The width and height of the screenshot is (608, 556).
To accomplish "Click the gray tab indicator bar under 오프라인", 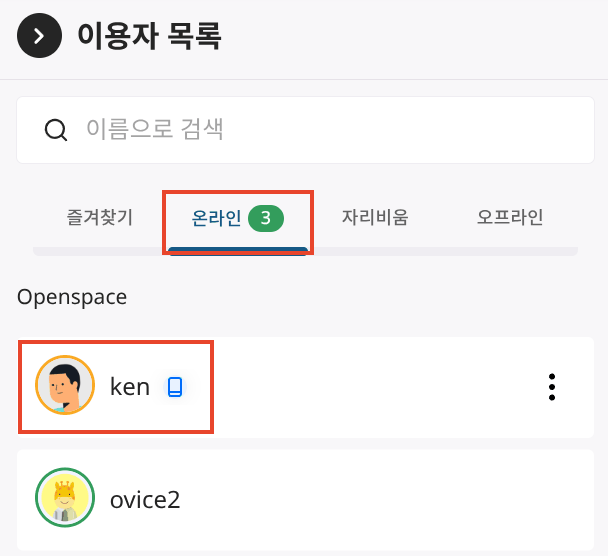I will (510, 251).
